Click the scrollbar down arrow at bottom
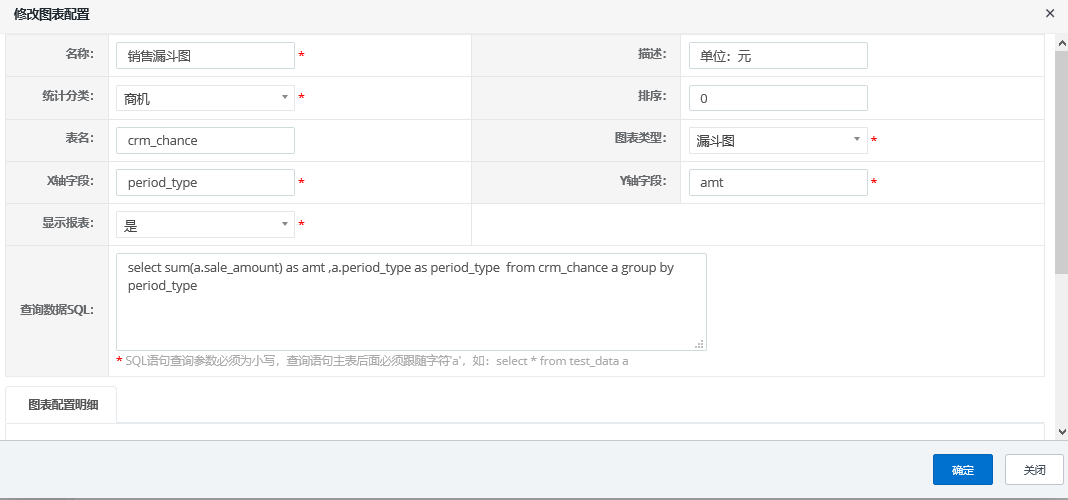1068x500 pixels. pos(1061,431)
